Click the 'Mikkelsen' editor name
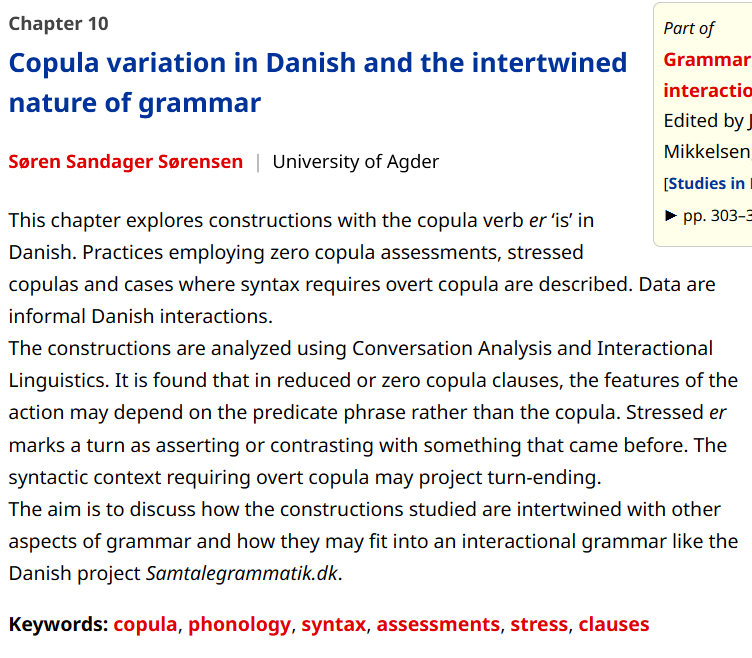Viewport: 752px width, 658px height. (706, 152)
